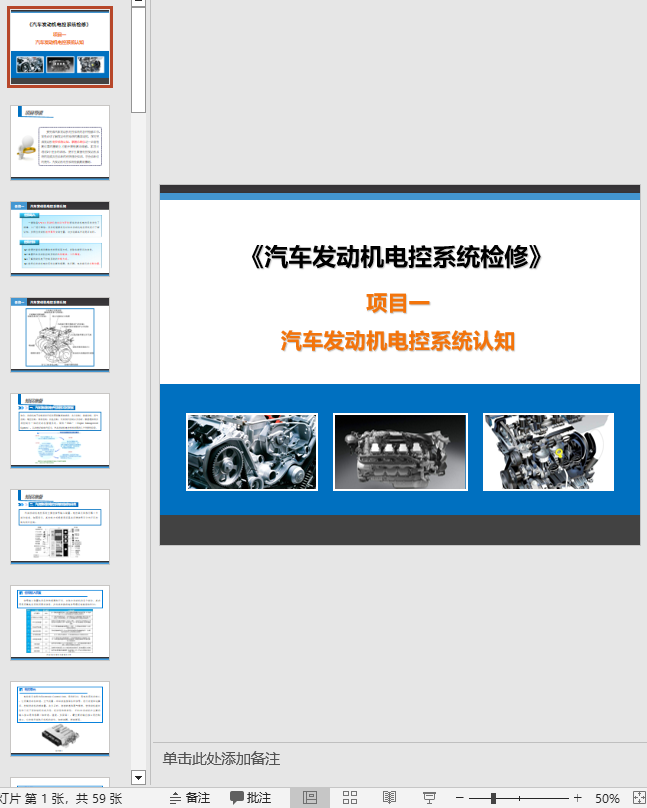Click the subtitle 汽车发动机电控系统认知
Screen dimensions: 647x808
[398, 341]
